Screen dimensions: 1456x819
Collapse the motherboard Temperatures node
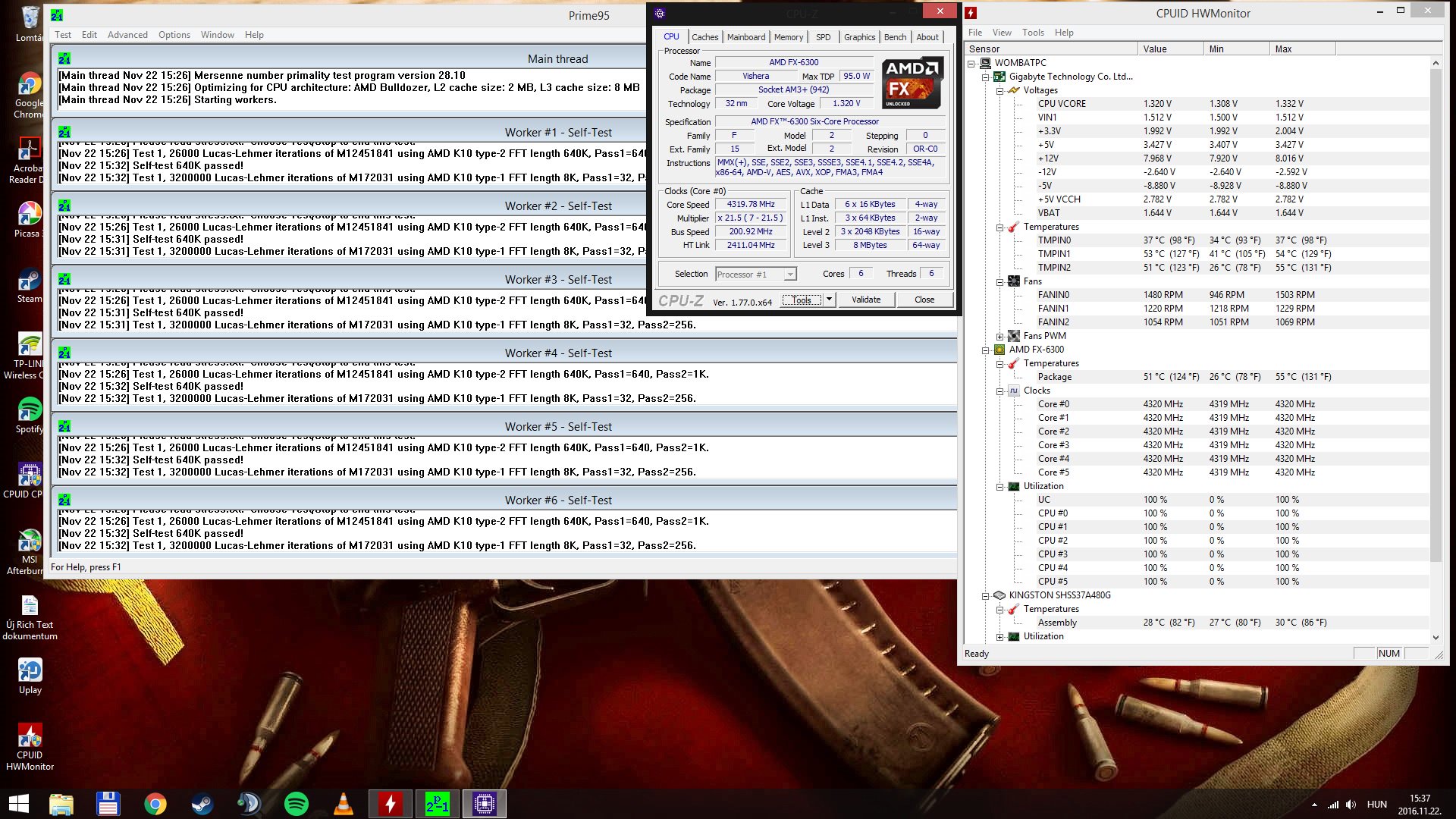[x=999, y=227]
